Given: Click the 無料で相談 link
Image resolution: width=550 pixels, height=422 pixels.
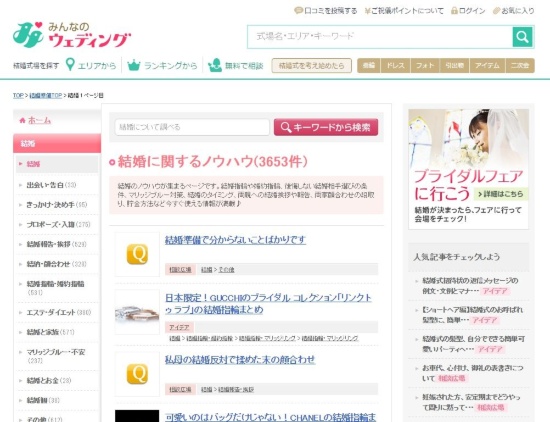Looking at the screenshot, I should (244, 66).
